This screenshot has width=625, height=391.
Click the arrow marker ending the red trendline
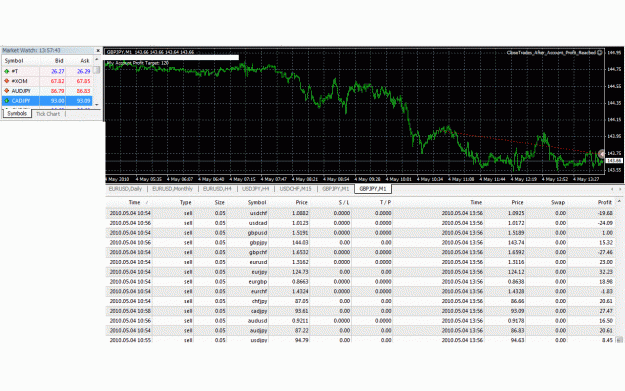point(601,153)
